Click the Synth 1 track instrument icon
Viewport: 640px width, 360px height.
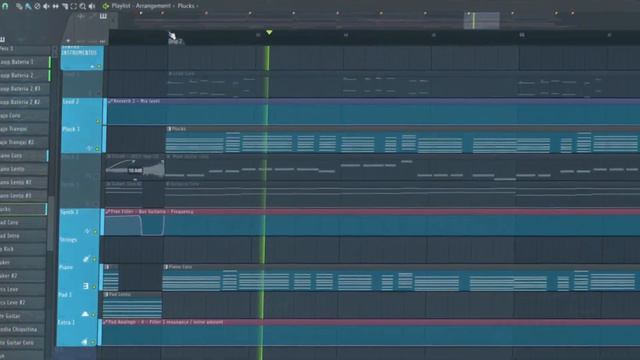[x=87, y=231]
